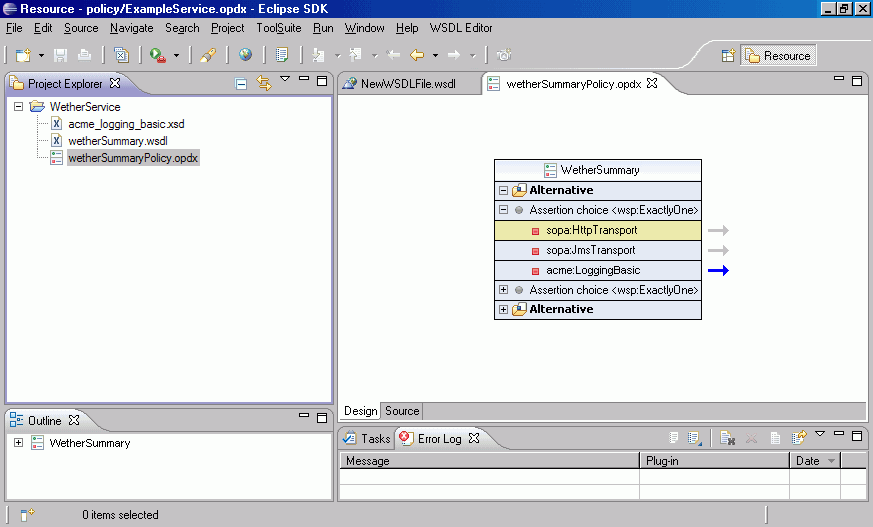This screenshot has width=873, height=527.
Task: Open the Run external tools dropdown
Action: click(x=176, y=56)
